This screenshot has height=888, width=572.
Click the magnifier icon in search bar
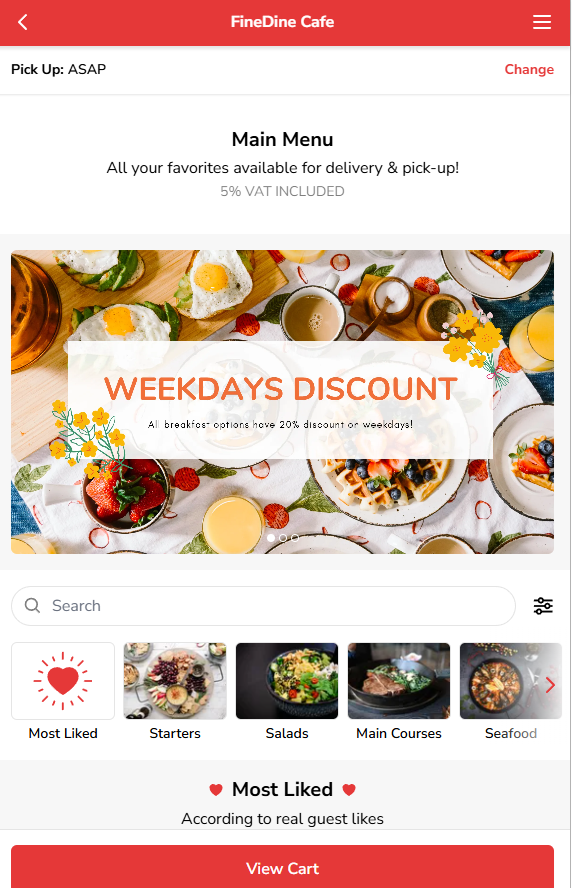[x=32, y=605]
